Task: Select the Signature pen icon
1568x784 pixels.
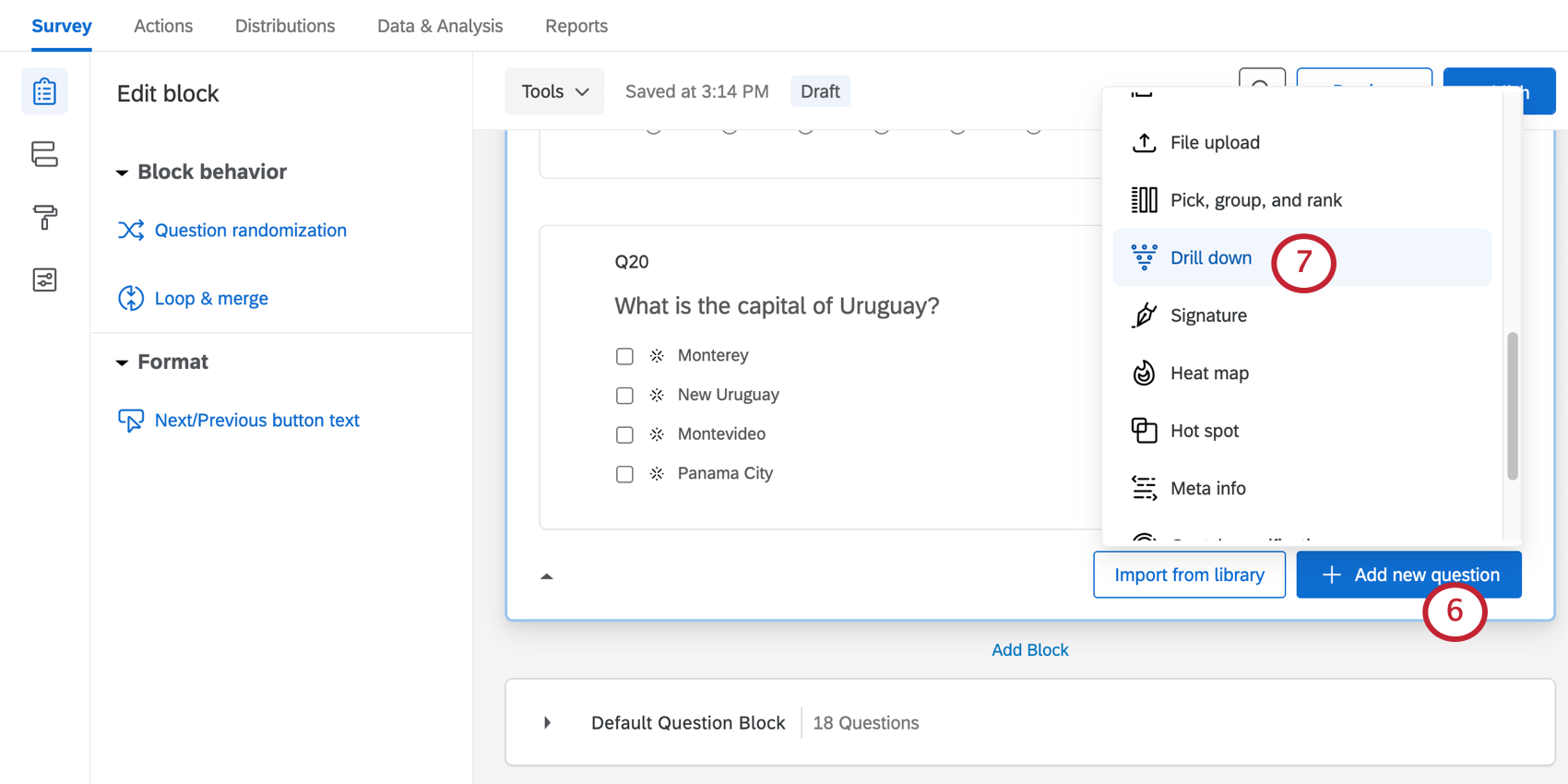Action: 1144,315
